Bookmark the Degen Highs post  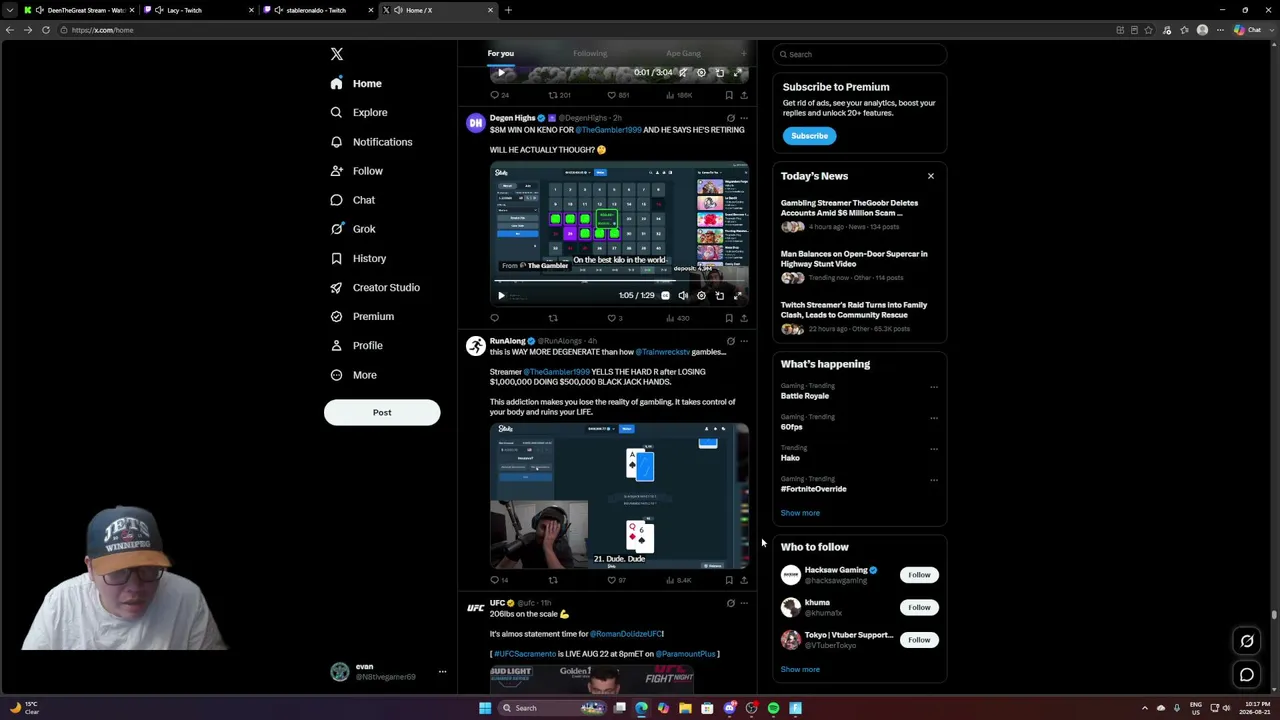[729, 319]
